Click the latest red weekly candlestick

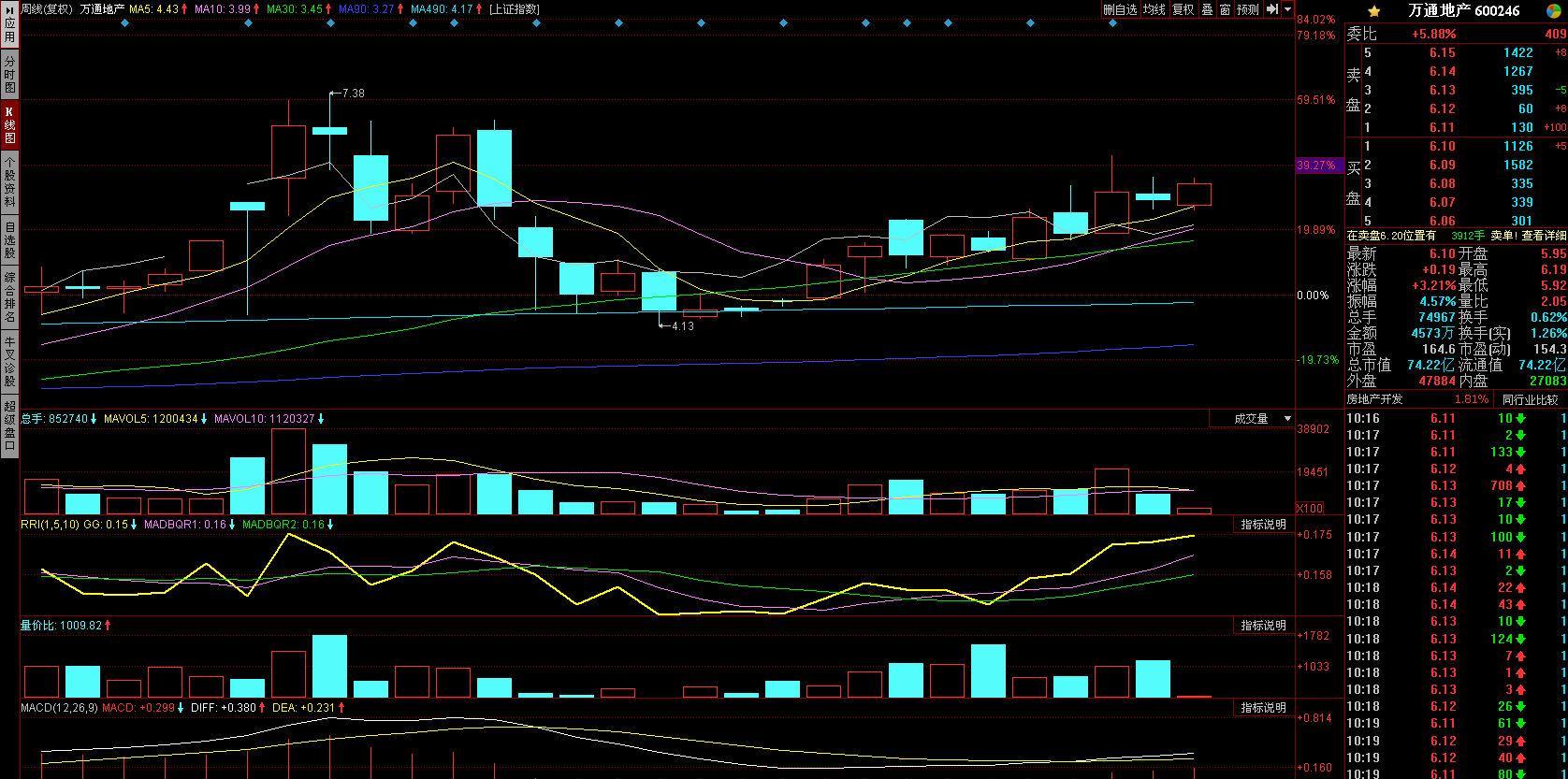coord(1194,194)
